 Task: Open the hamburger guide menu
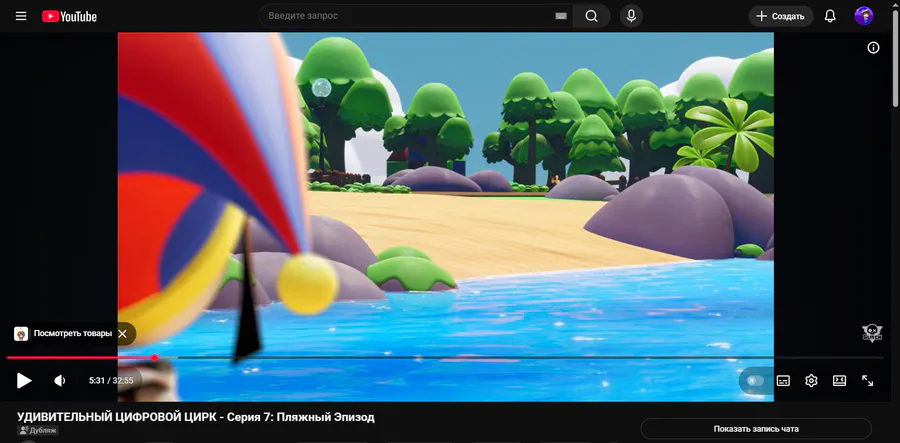click(x=21, y=16)
